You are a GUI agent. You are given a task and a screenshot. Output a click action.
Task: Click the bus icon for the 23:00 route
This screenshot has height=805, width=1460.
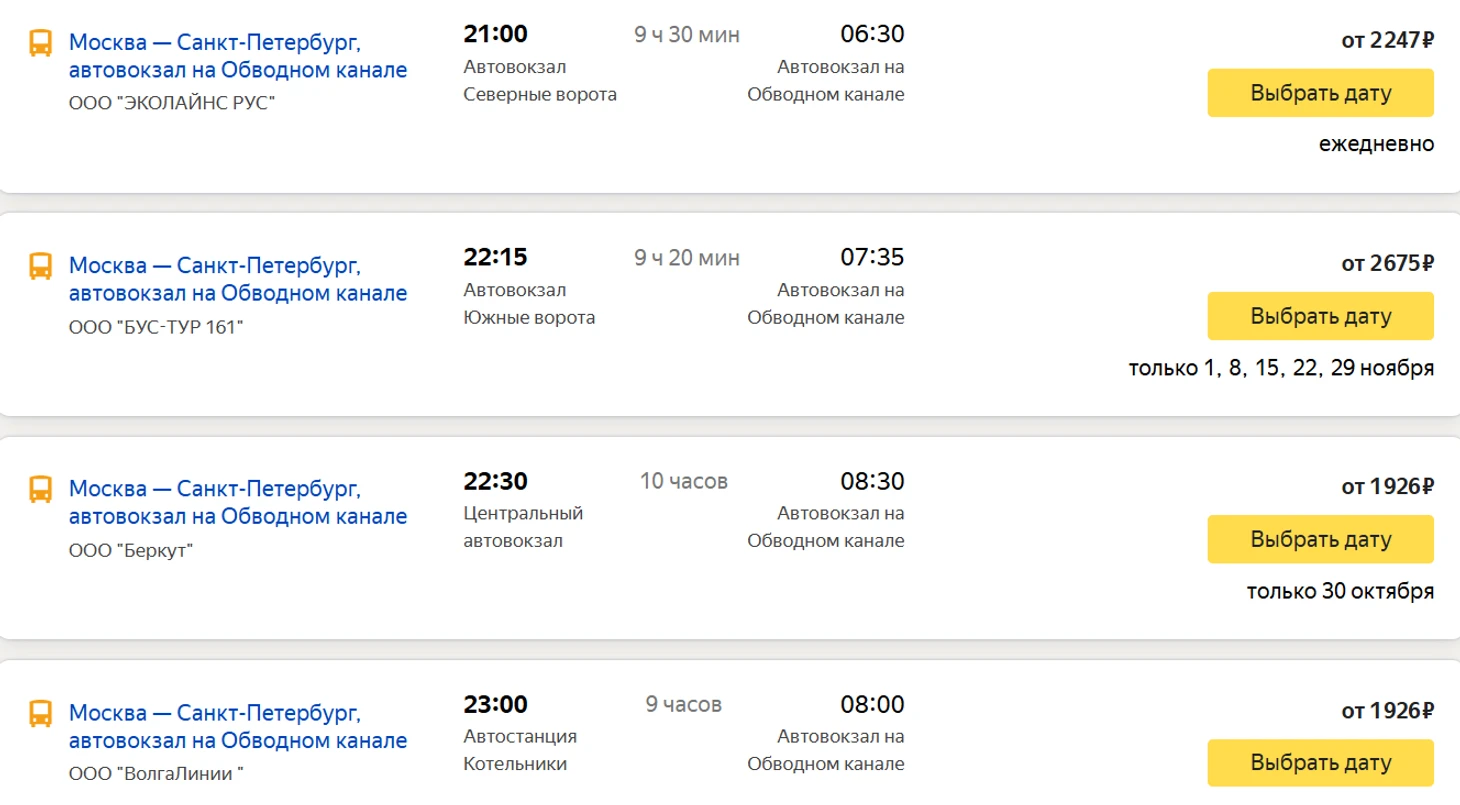click(x=40, y=713)
